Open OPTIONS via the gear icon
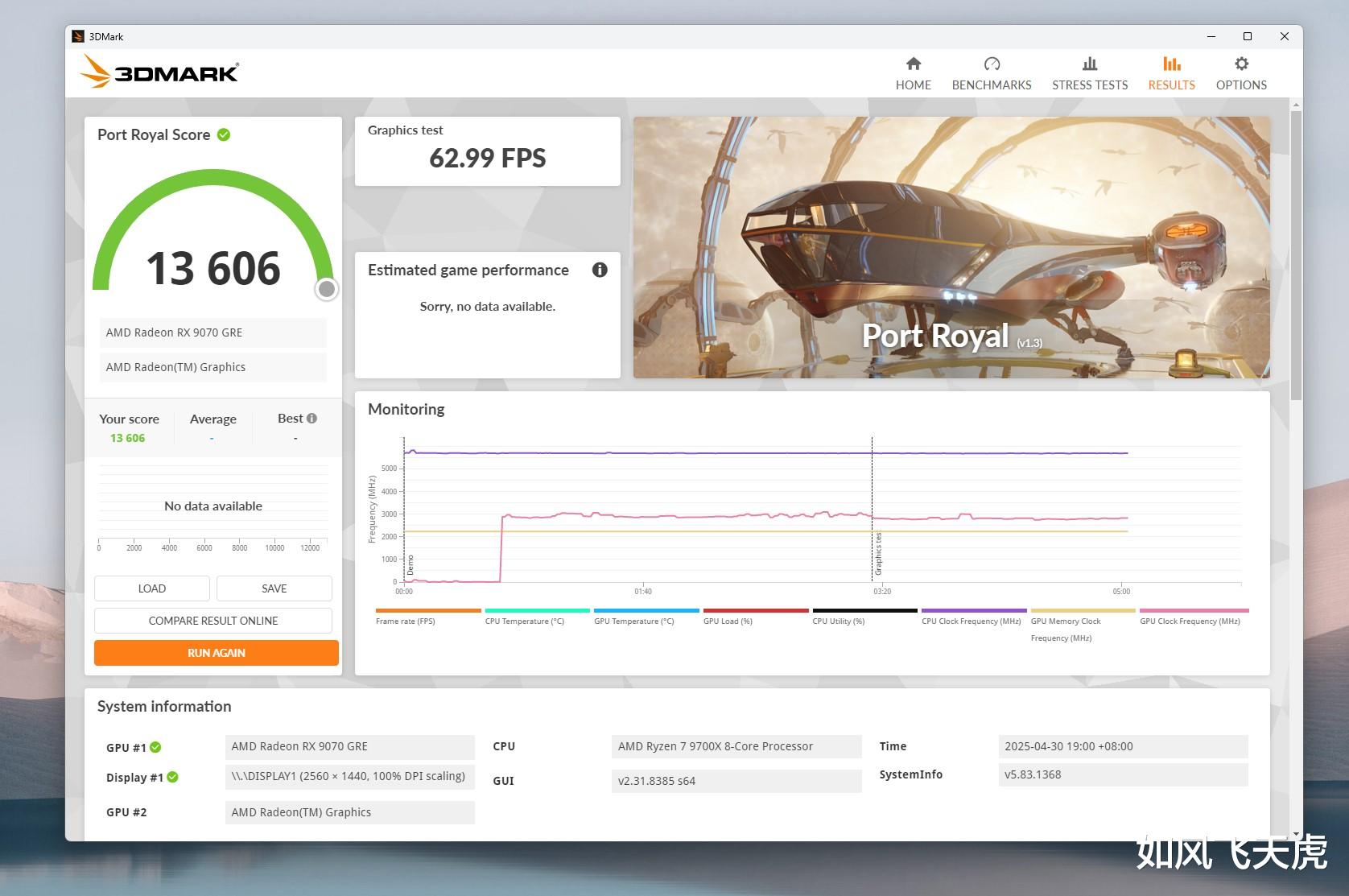This screenshot has width=1349, height=896. [1241, 64]
